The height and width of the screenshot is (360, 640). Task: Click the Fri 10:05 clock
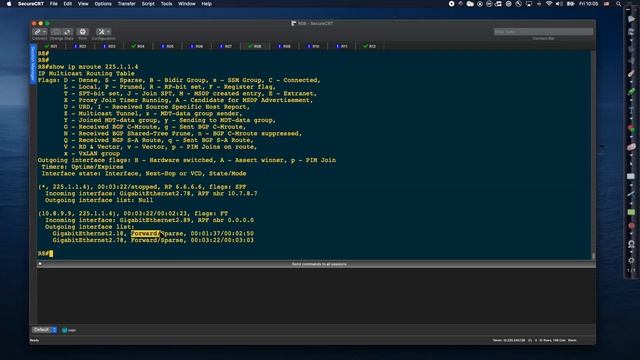(x=589, y=4)
